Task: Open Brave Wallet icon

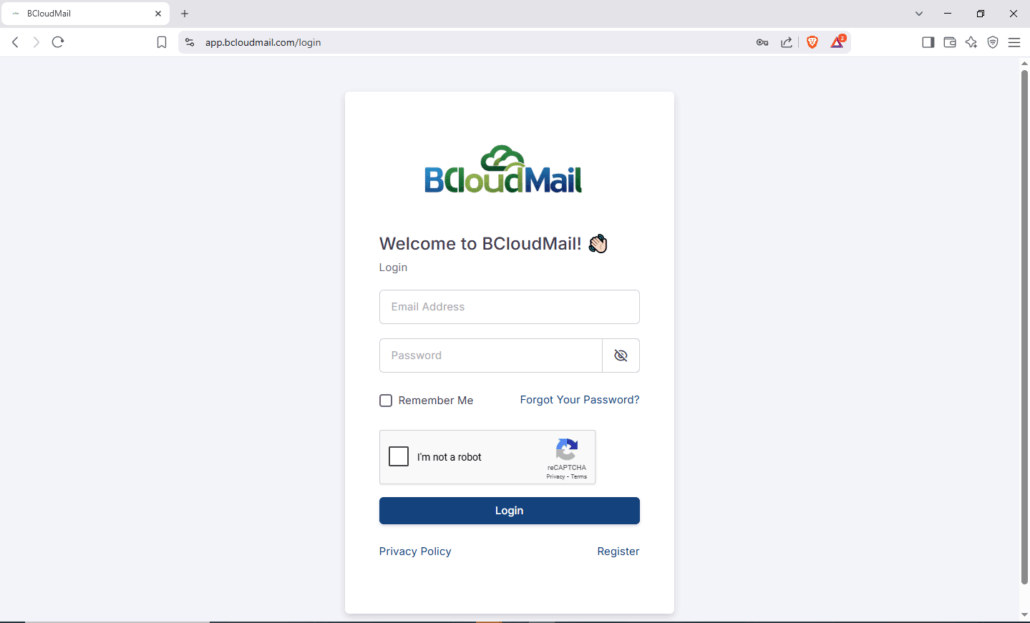Action: click(x=950, y=42)
